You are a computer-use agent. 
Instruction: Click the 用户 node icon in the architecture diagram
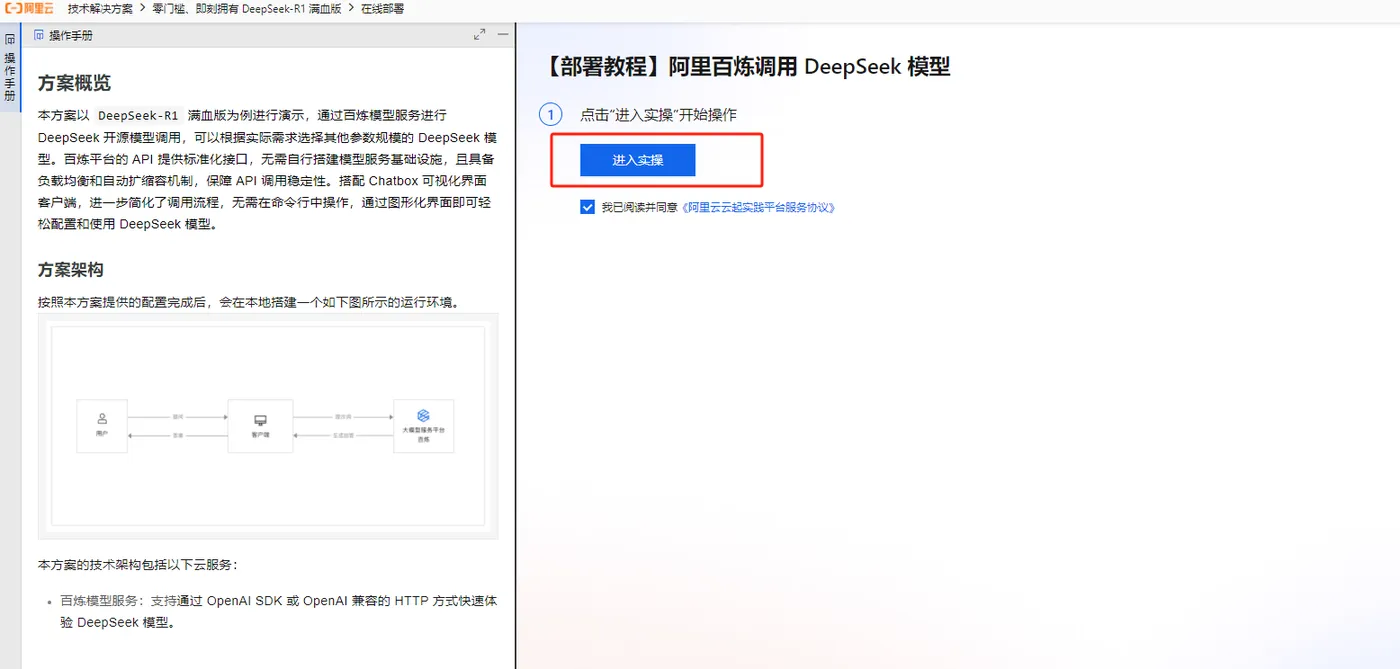click(x=102, y=419)
